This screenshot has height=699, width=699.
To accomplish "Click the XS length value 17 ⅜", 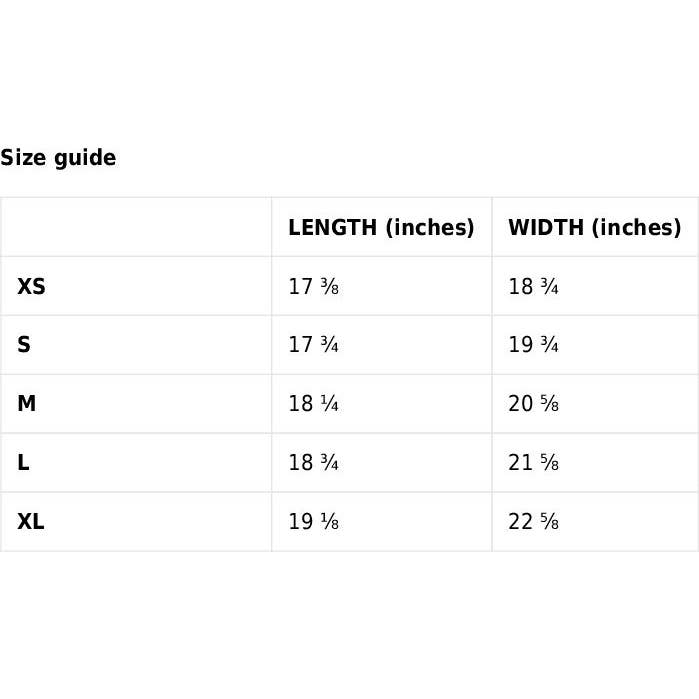I will pos(313,287).
